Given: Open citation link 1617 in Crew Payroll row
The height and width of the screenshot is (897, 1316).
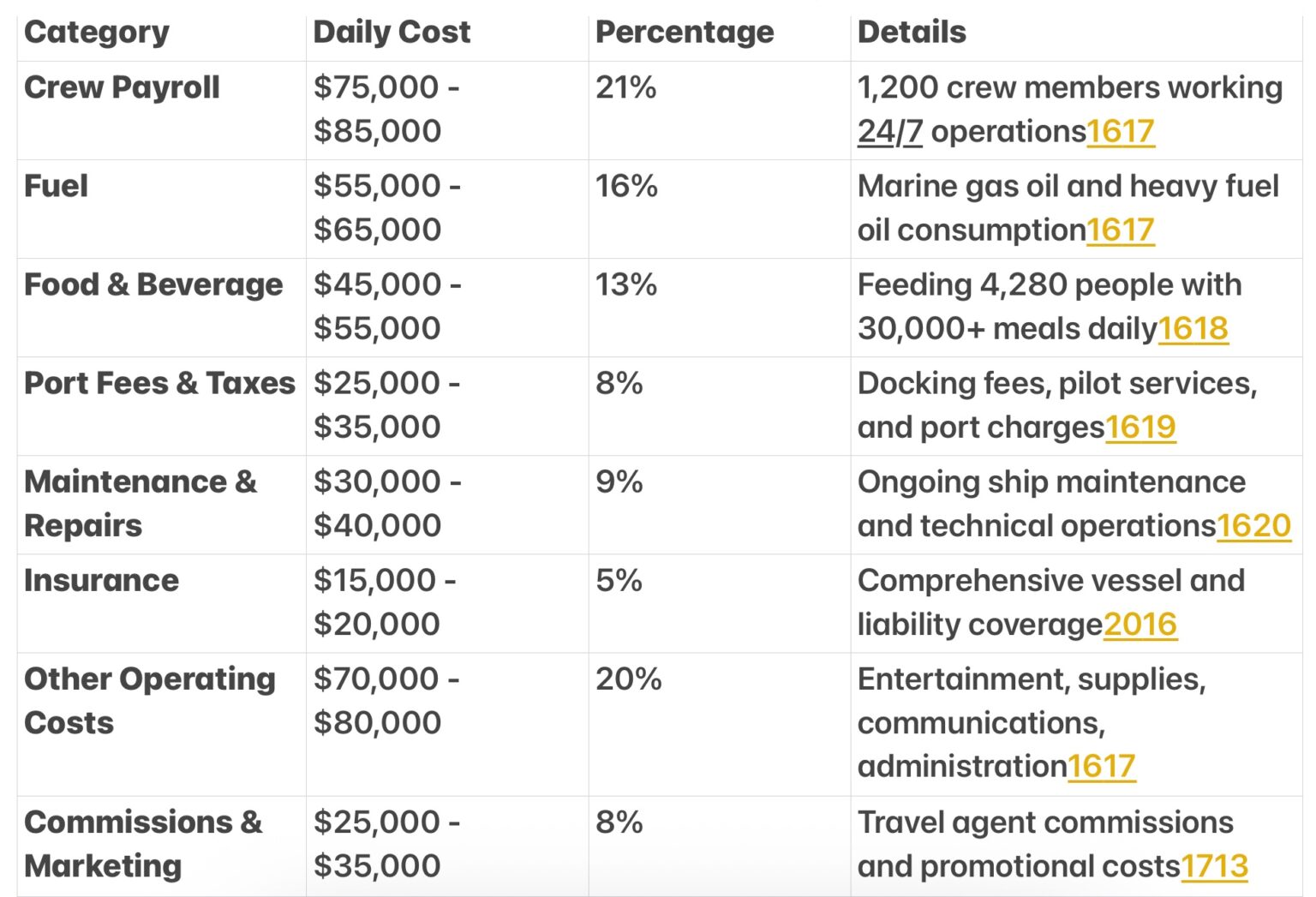Looking at the screenshot, I should pyautogui.click(x=1120, y=132).
